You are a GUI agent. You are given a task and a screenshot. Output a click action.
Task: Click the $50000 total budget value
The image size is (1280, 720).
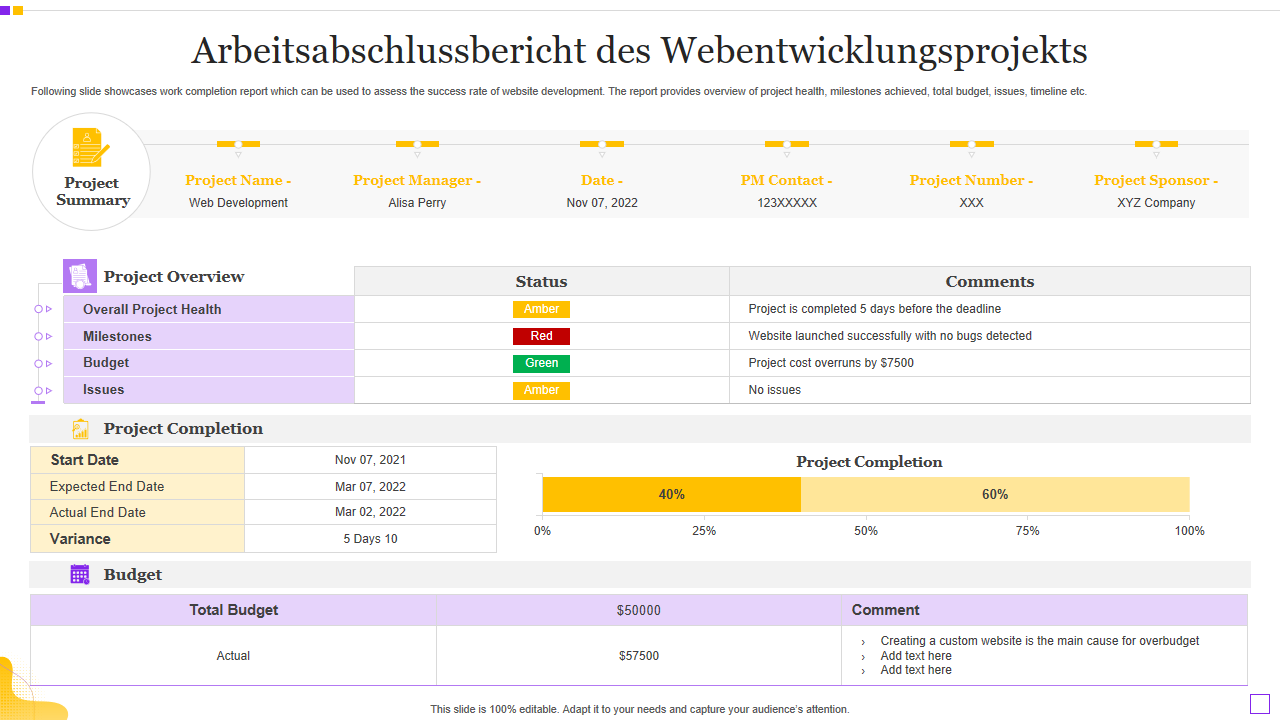tap(639, 610)
